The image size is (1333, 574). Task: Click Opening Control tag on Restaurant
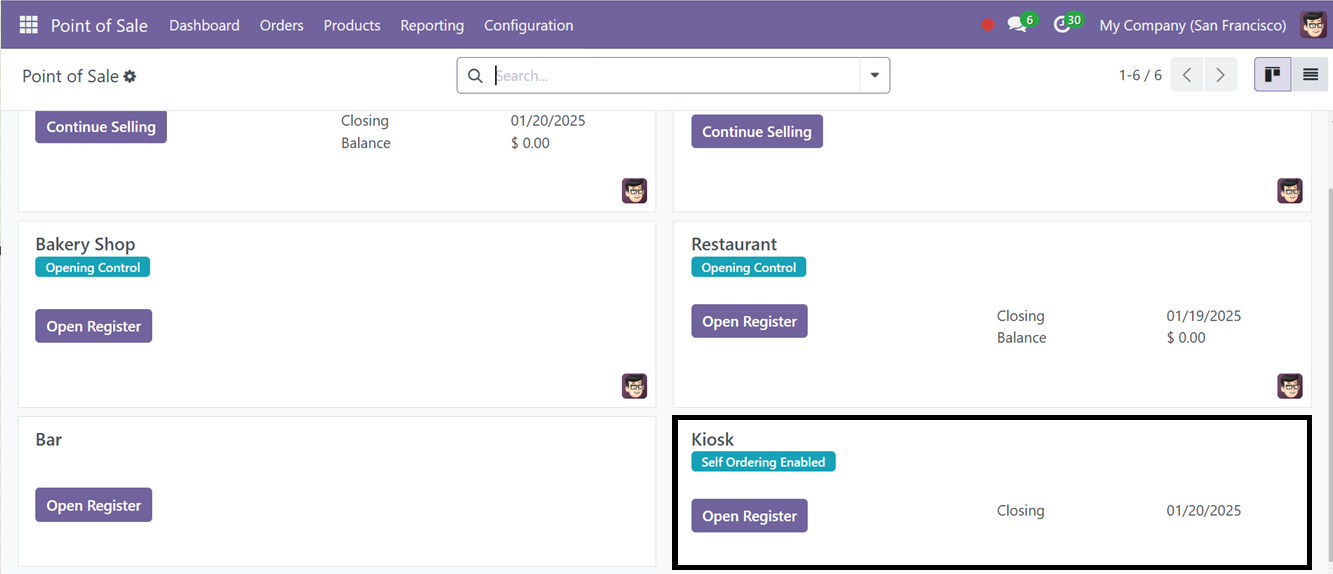[x=749, y=267]
